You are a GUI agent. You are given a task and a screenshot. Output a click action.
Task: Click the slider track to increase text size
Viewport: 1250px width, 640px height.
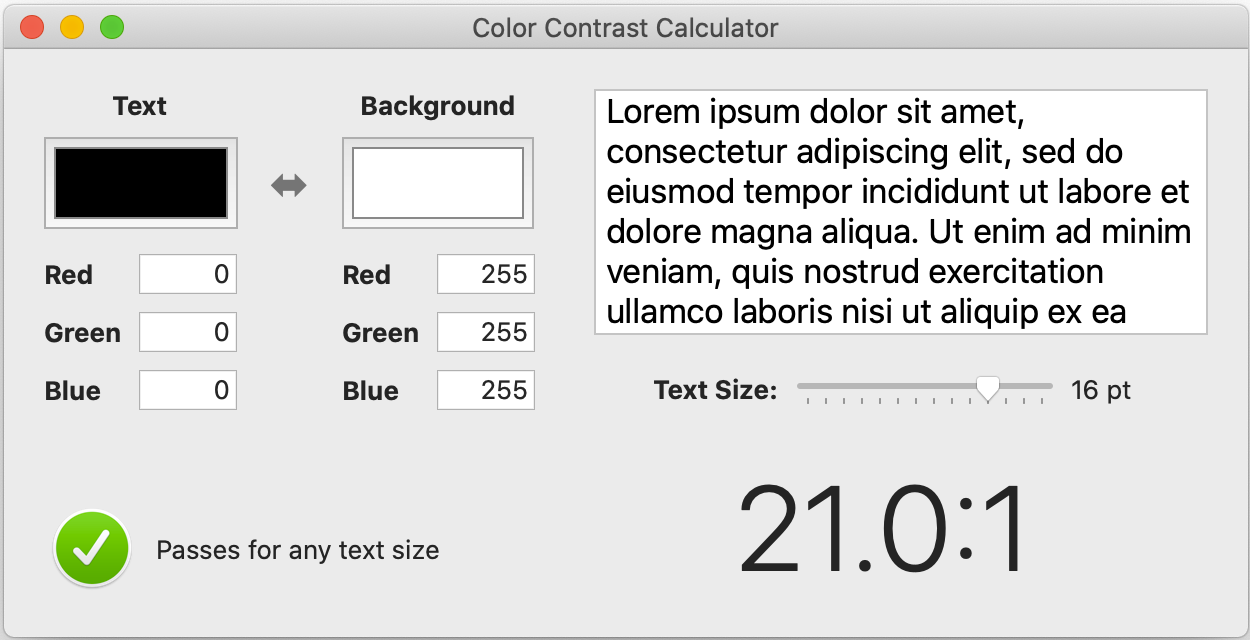pyautogui.click(x=1030, y=386)
